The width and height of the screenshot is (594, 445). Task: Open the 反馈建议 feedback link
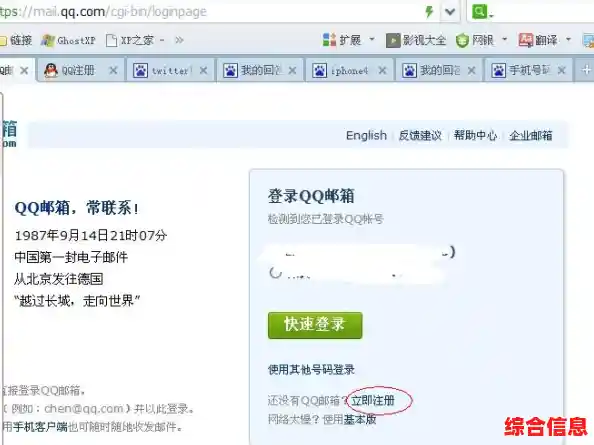pyautogui.click(x=420, y=135)
